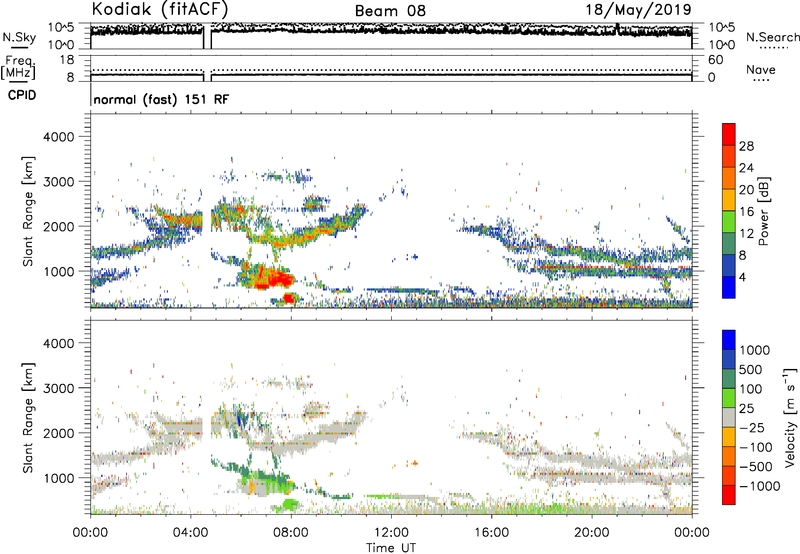Click the bright green patch near 08:00 in velocity panel

click(290, 505)
